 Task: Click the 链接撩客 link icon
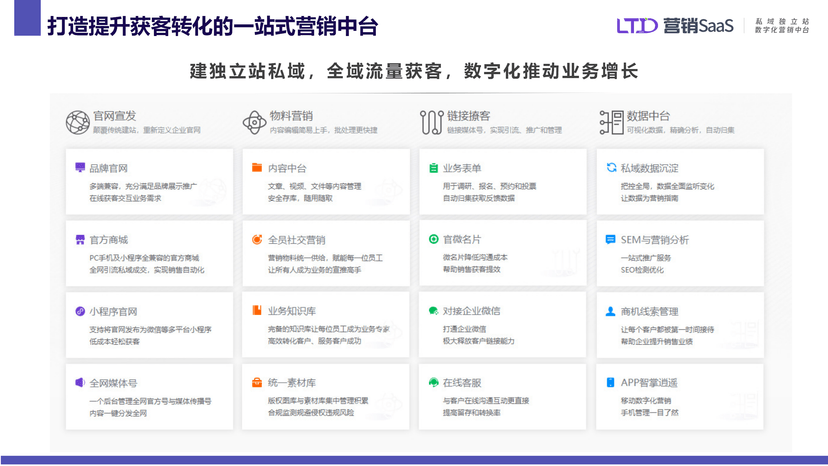(x=431, y=122)
